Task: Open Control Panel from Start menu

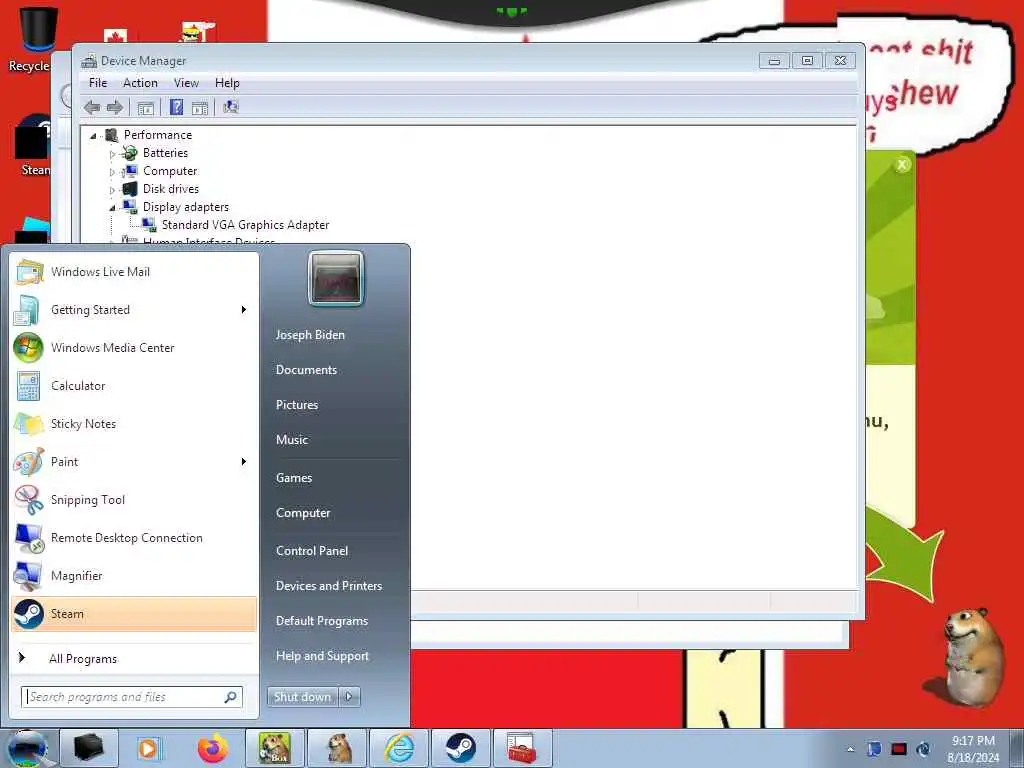Action: (x=312, y=551)
